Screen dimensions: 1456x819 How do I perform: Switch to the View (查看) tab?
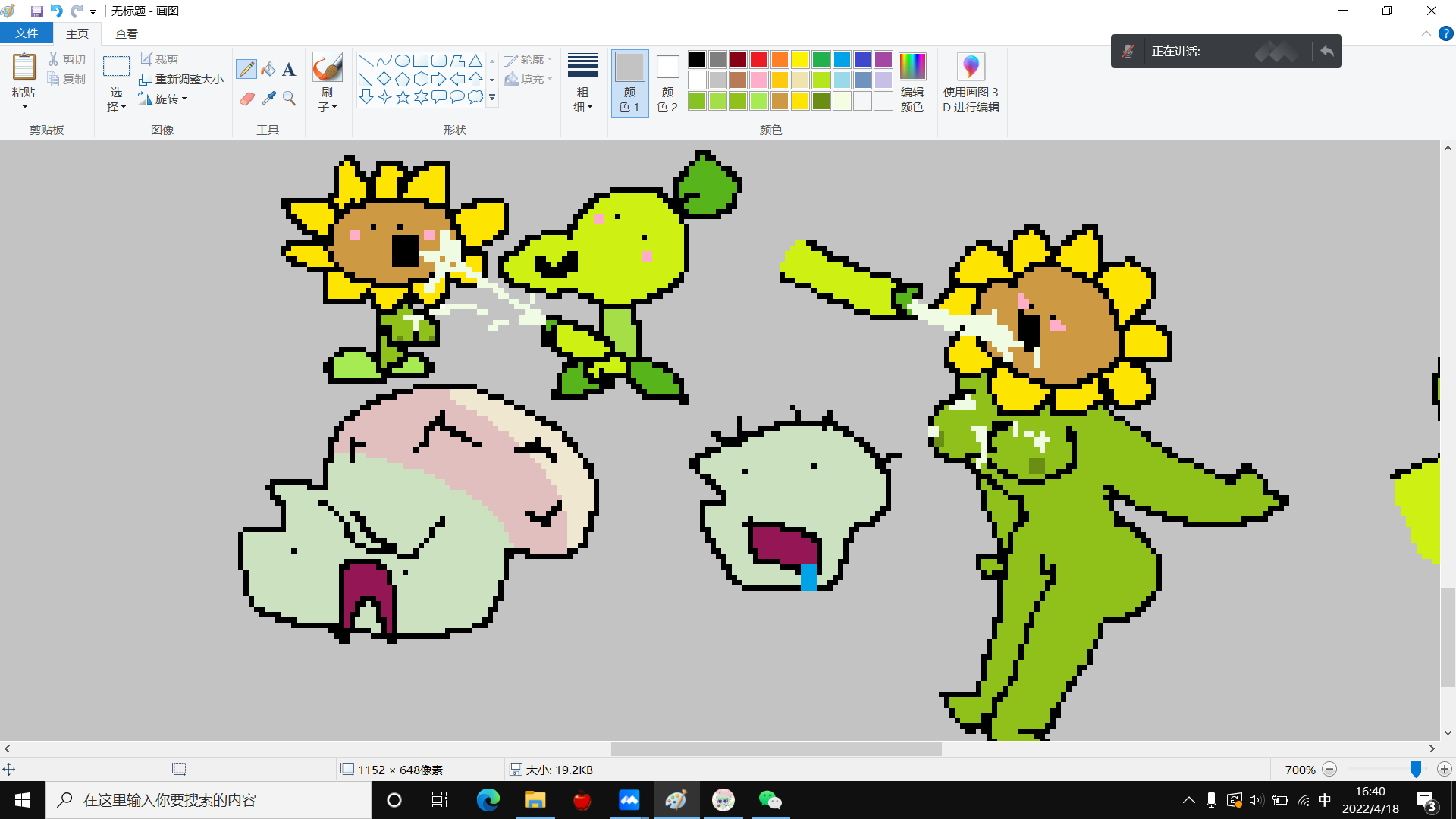pyautogui.click(x=127, y=33)
